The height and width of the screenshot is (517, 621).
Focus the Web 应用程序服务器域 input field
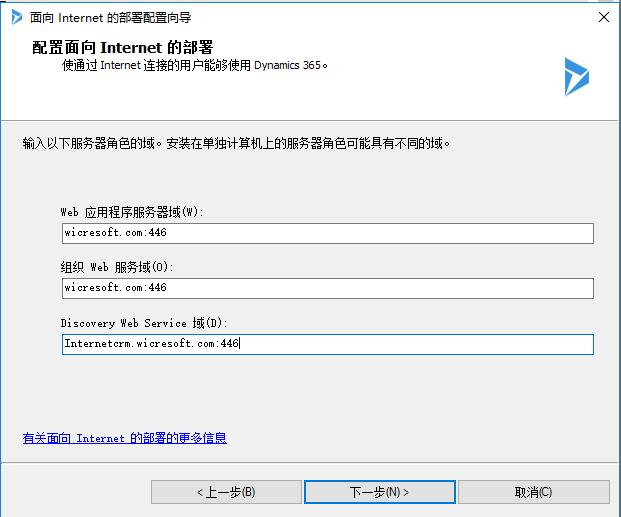point(328,233)
